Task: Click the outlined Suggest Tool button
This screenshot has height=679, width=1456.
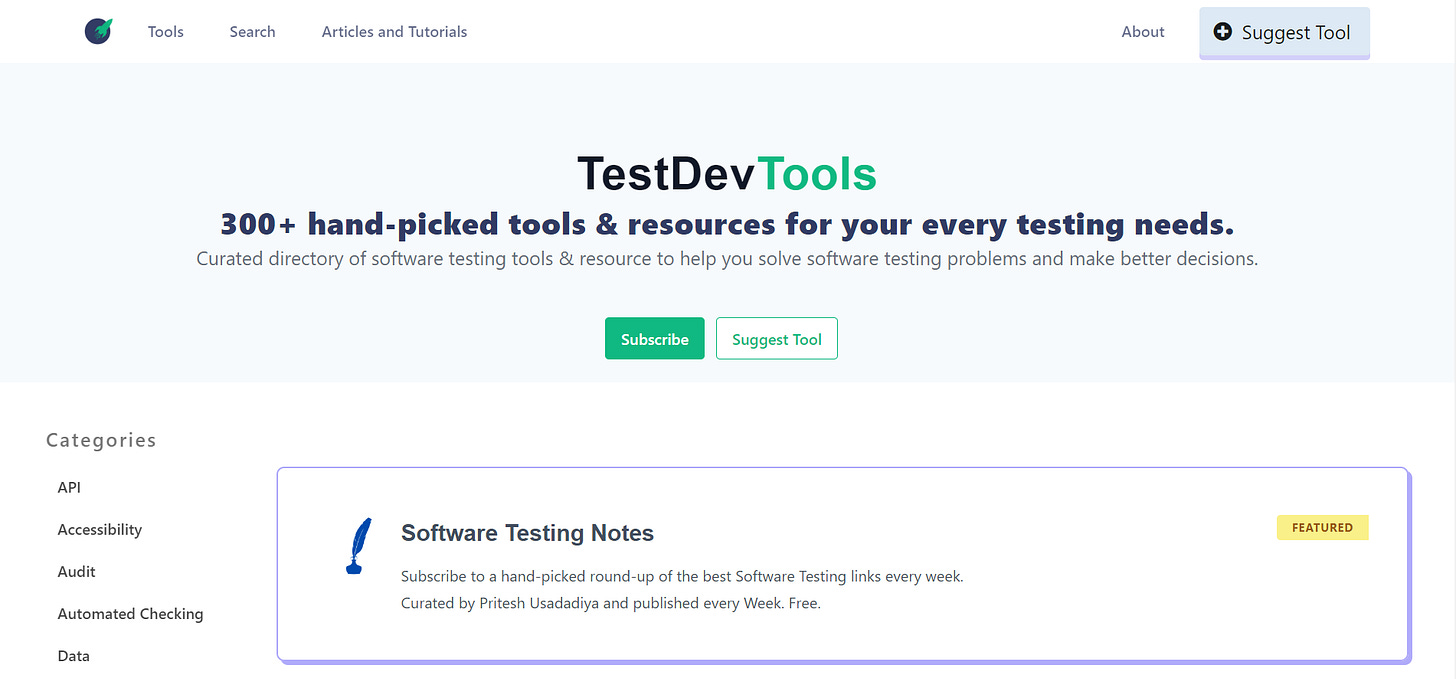Action: point(777,339)
